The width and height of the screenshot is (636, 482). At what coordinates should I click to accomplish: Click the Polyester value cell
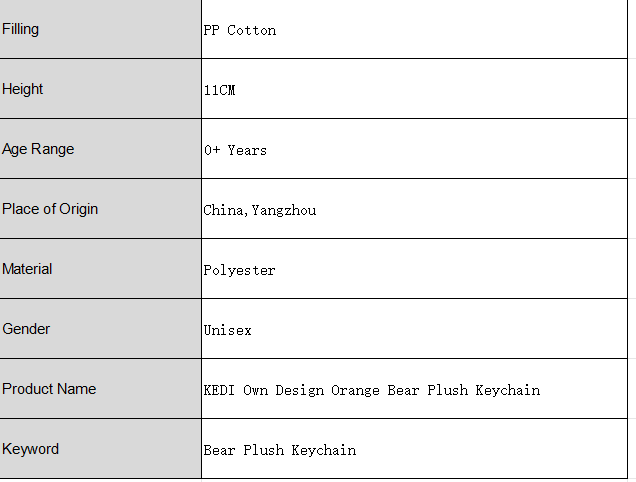tap(415, 269)
